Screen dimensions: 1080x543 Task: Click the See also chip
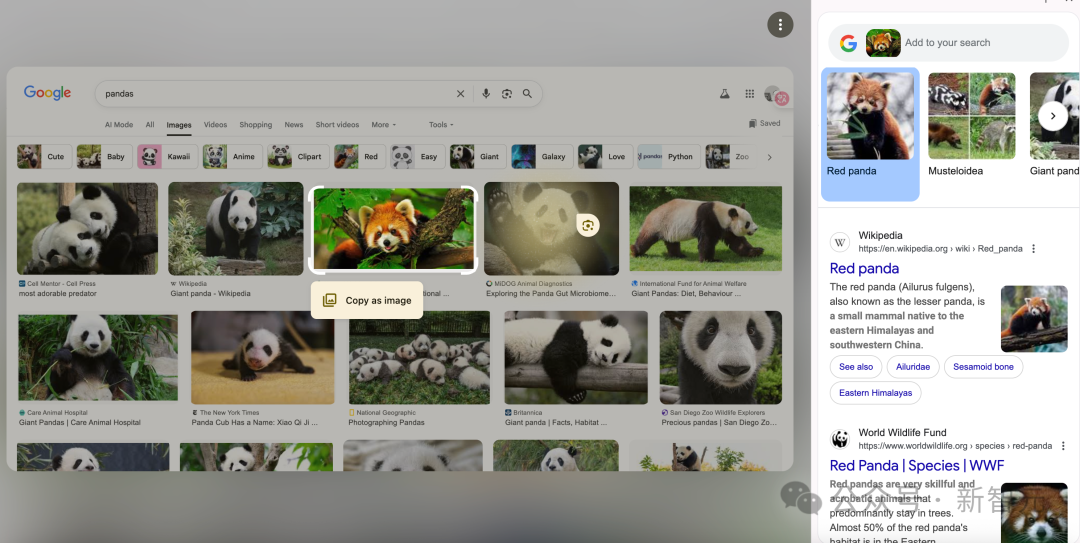[x=855, y=367]
